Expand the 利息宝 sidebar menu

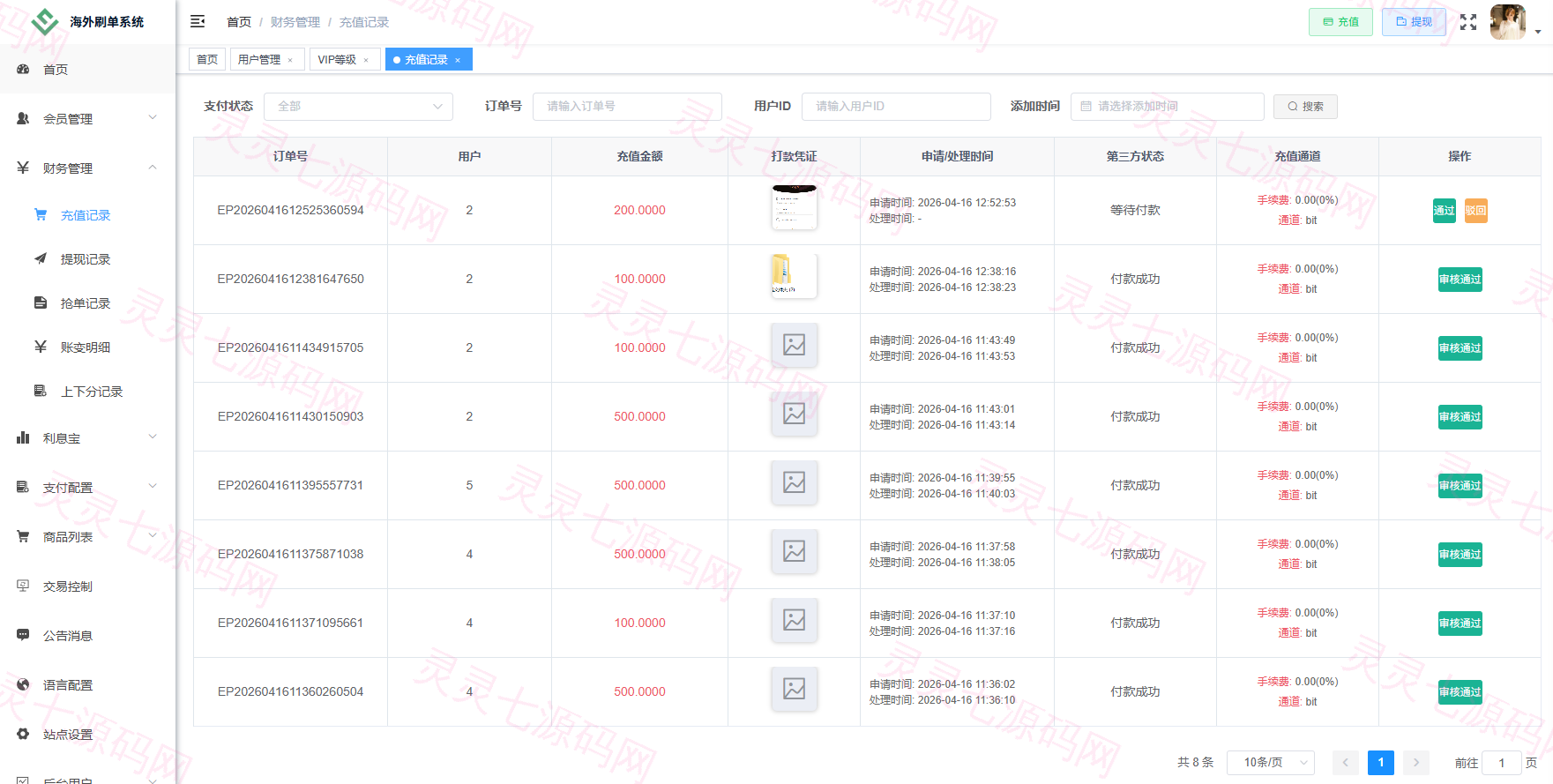coord(87,438)
